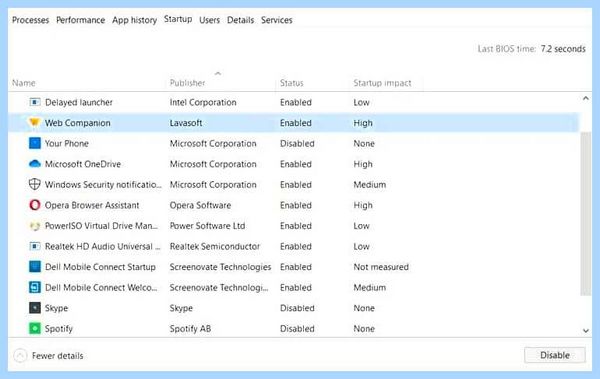Click the Dell Mobile Connect Welcome icon
Screen dimensions: 600x379
tap(35, 287)
